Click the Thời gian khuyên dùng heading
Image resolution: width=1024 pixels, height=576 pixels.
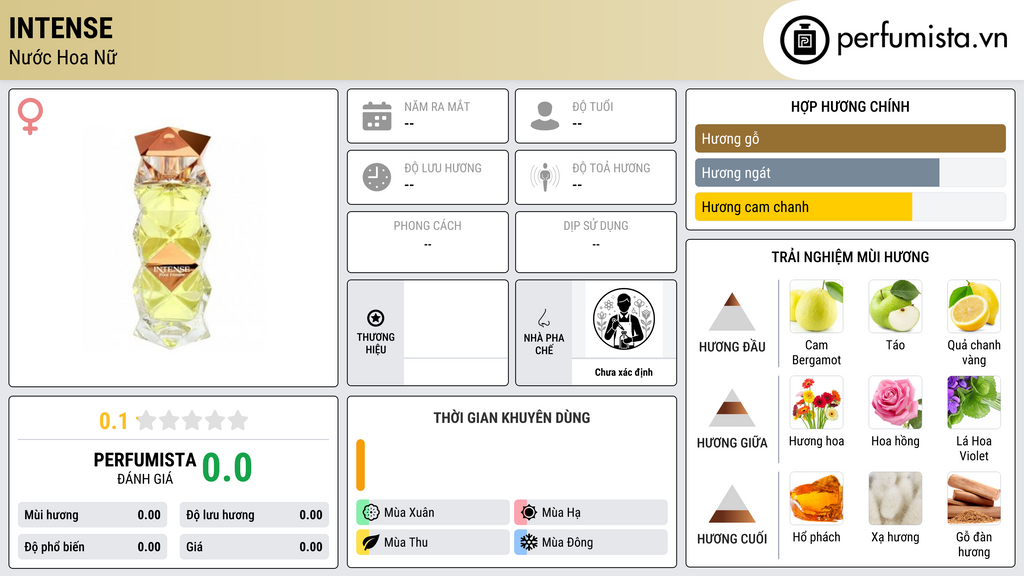(512, 418)
